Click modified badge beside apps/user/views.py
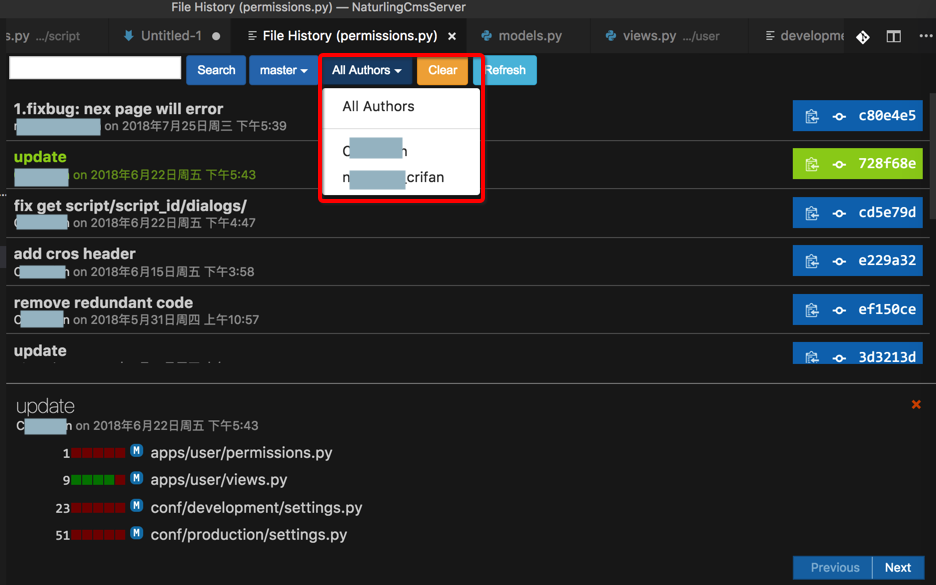Viewport: 936px width, 585px height. [137, 478]
